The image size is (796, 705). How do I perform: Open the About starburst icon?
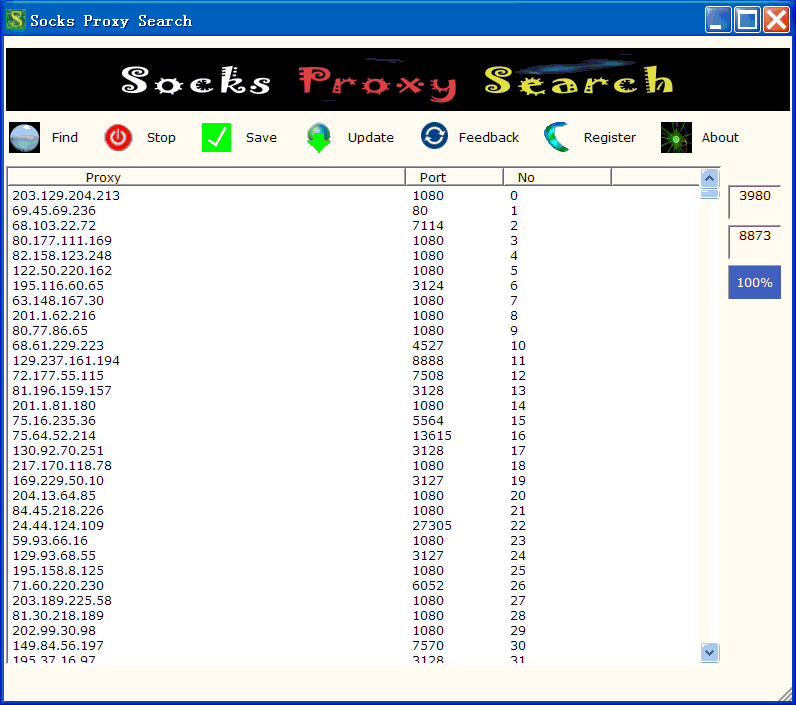(x=676, y=138)
